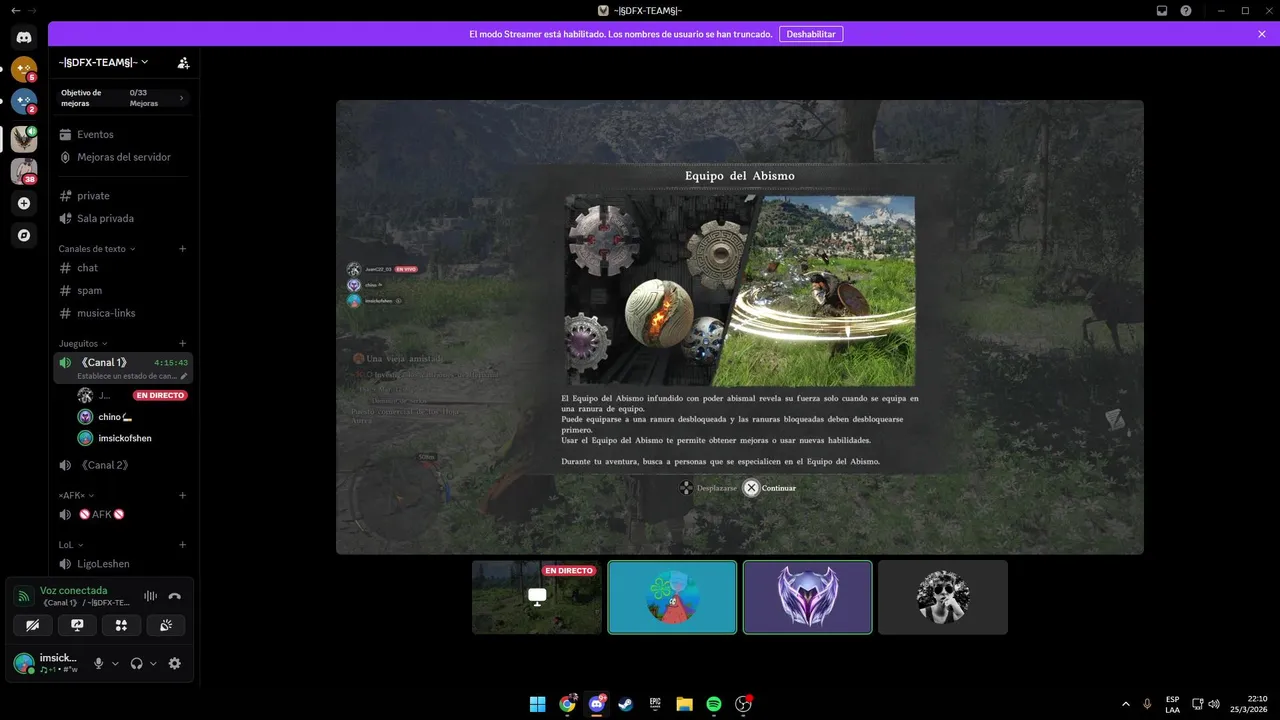The height and width of the screenshot is (720, 1280).
Task: Open the soundboard
Action: (166, 625)
